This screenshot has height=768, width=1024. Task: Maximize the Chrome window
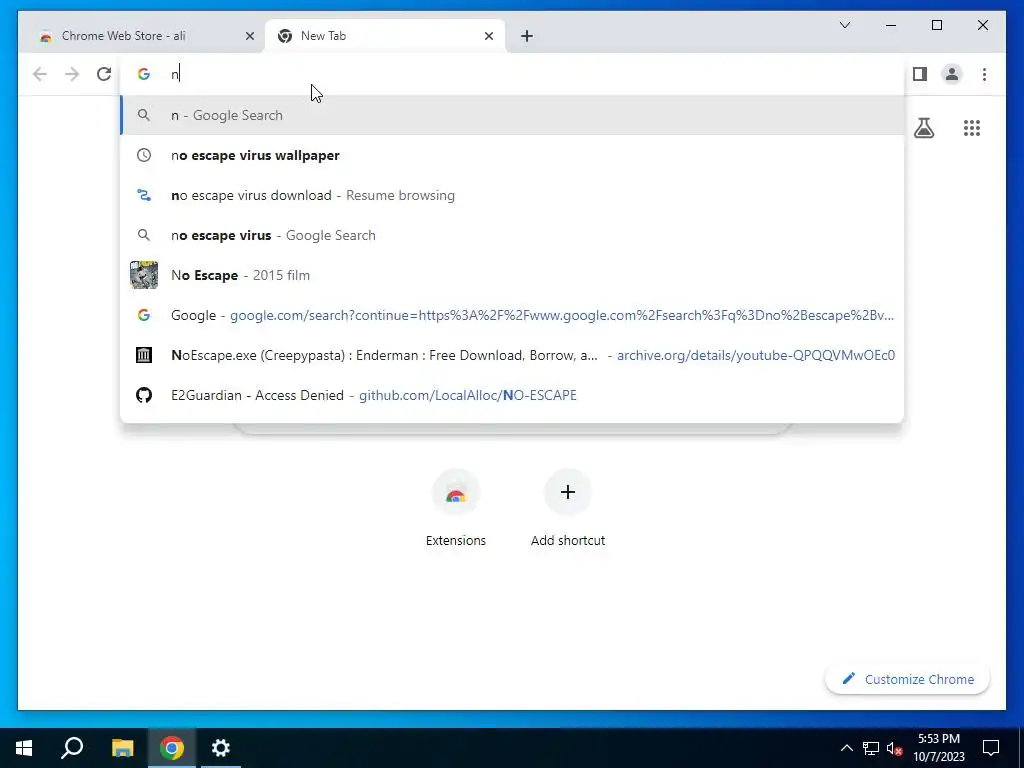pyautogui.click(x=936, y=25)
